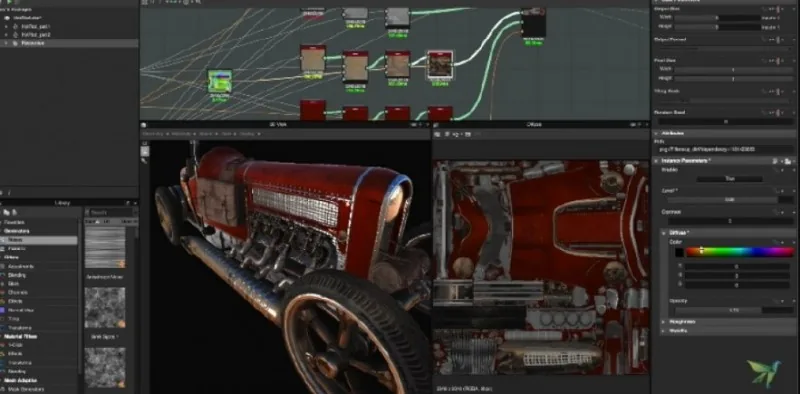Click the rainbow hue color bar
800x394 pixels.
click(740, 251)
